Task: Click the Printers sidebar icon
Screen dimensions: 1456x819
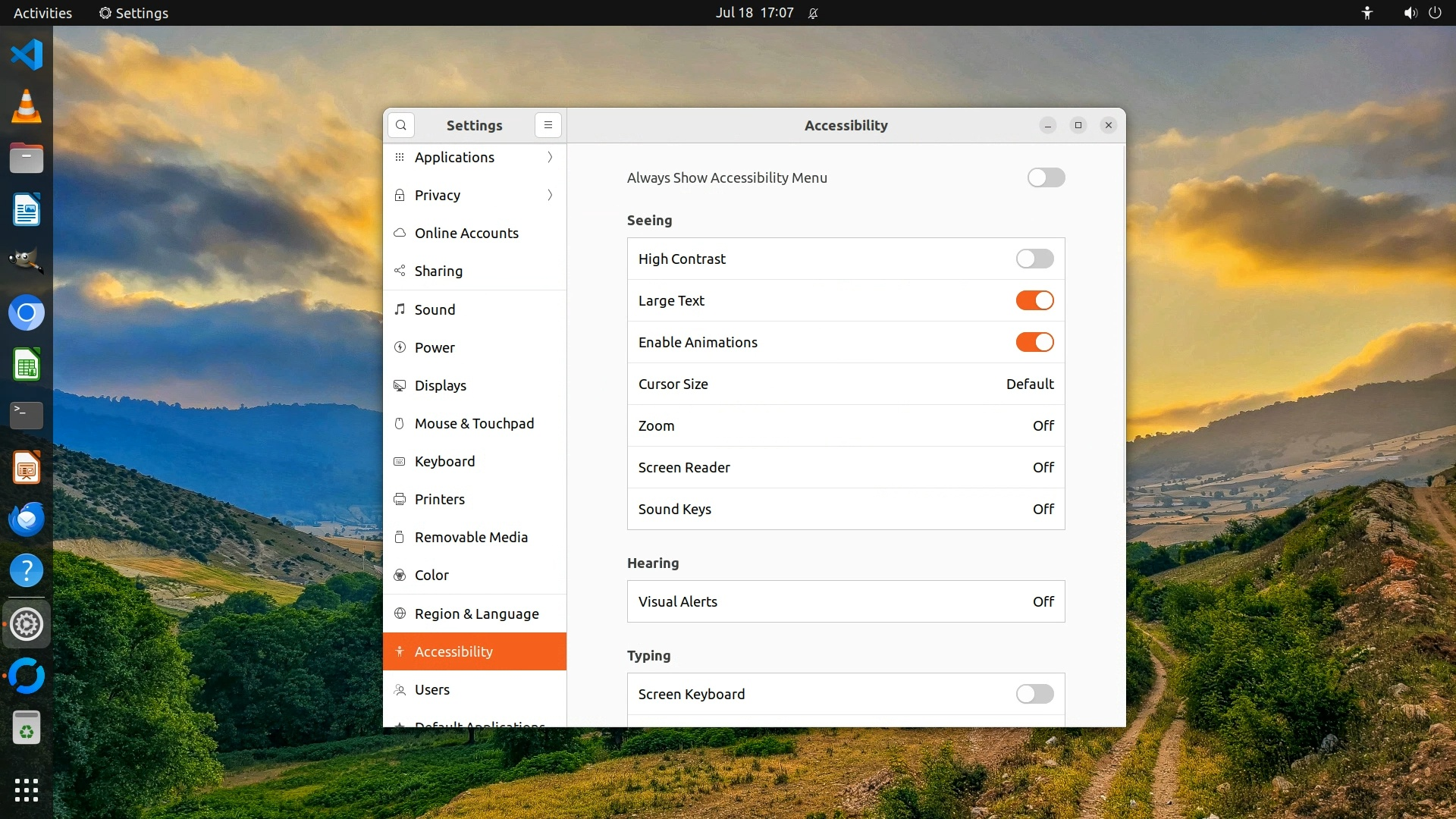Action: click(x=400, y=499)
